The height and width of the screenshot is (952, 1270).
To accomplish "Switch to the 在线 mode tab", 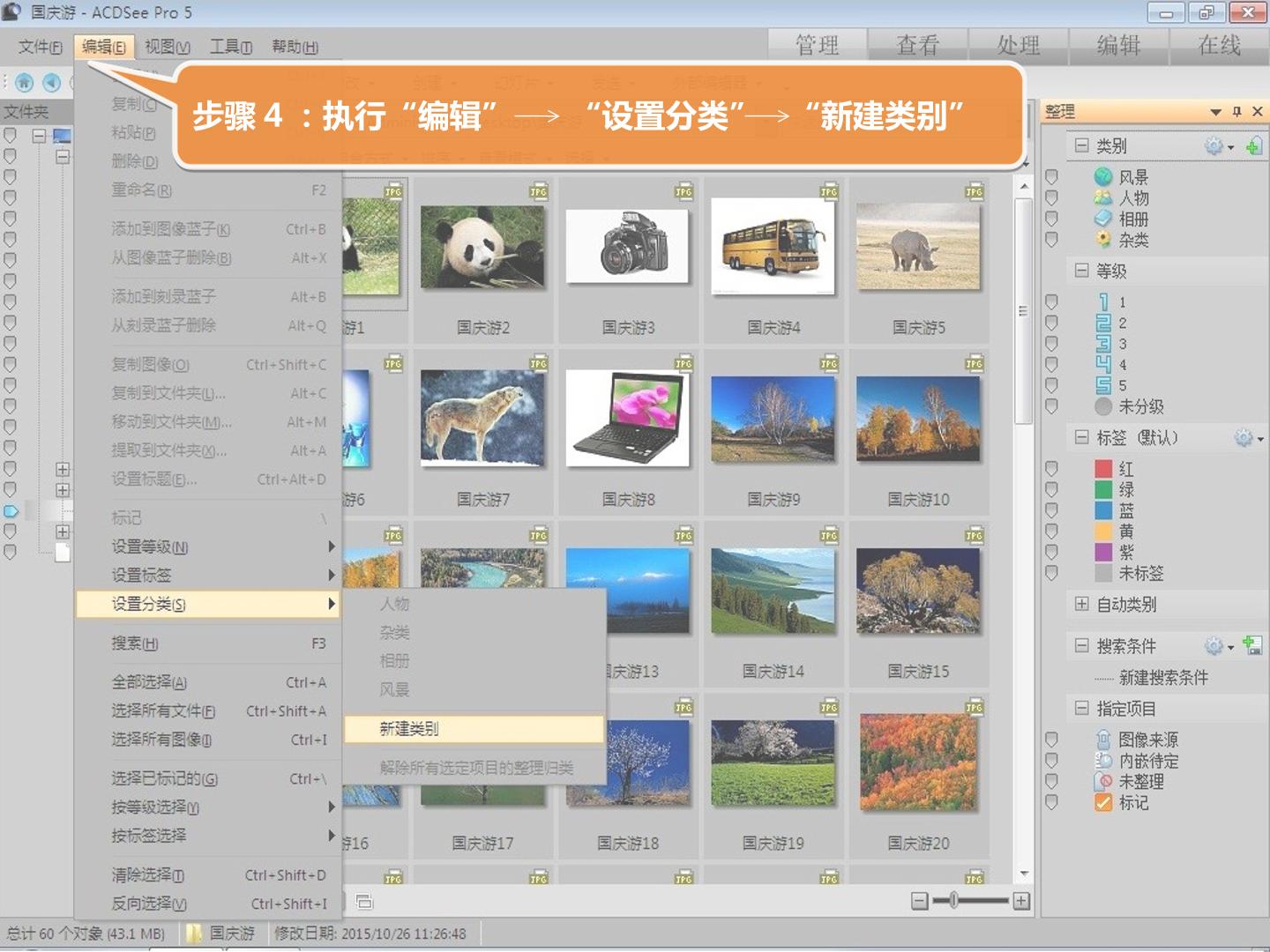I will pyautogui.click(x=1220, y=46).
